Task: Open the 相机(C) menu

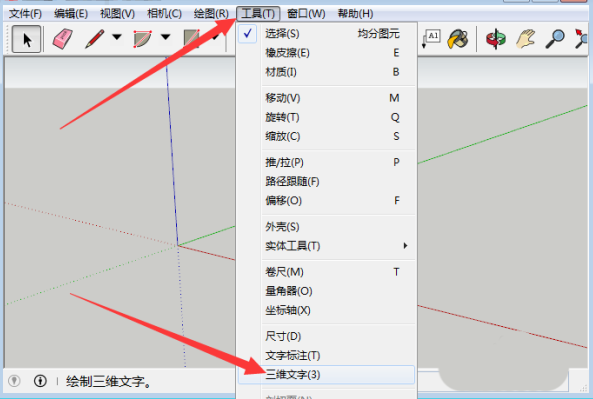Action: [x=164, y=14]
